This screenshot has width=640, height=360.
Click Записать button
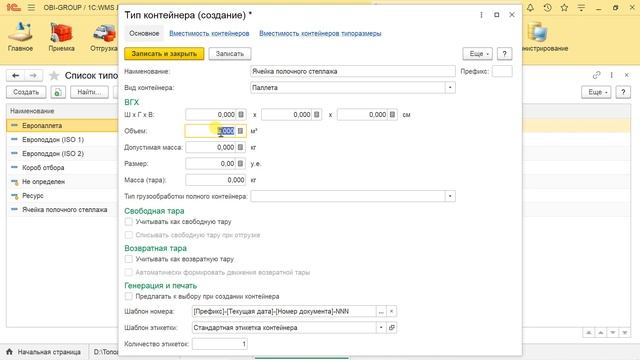[229, 53]
